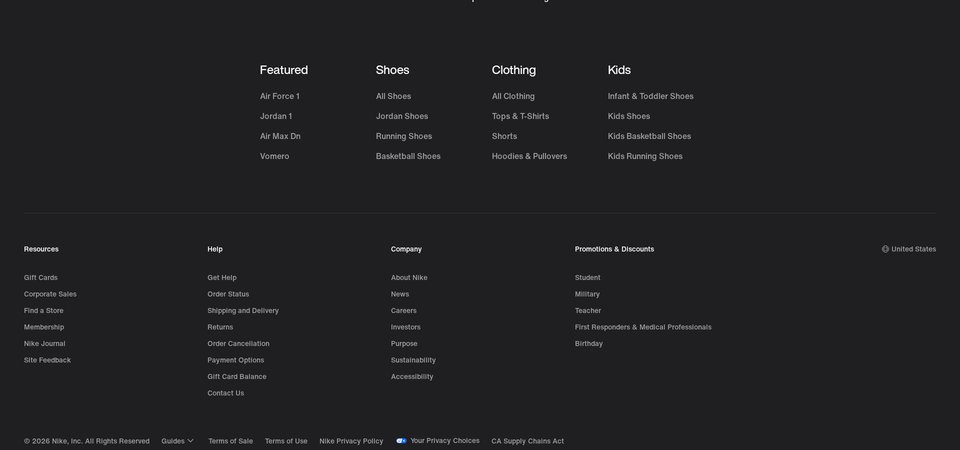Click the Resources heading

pos(41,249)
